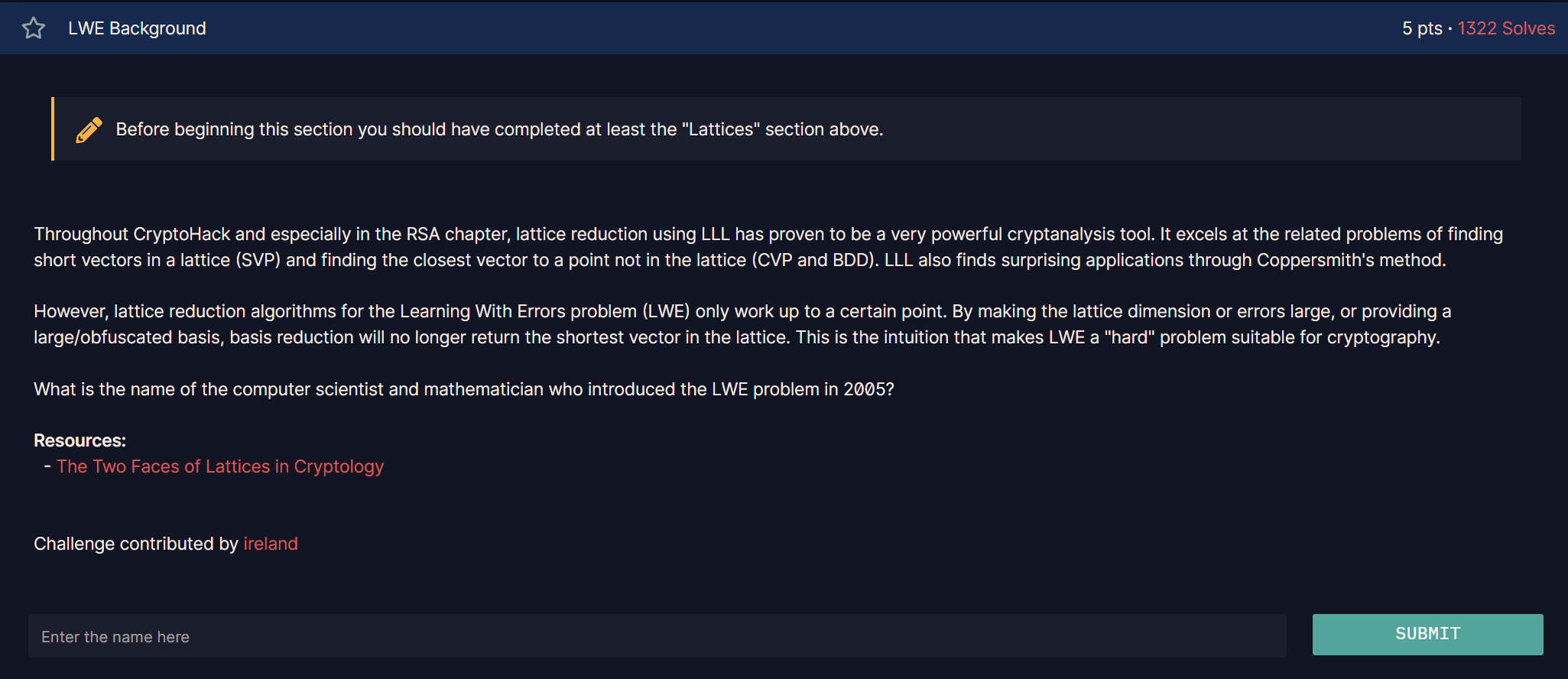Click the note about completing Lattices section
Viewport: 1568px width, 679px height.
point(499,129)
